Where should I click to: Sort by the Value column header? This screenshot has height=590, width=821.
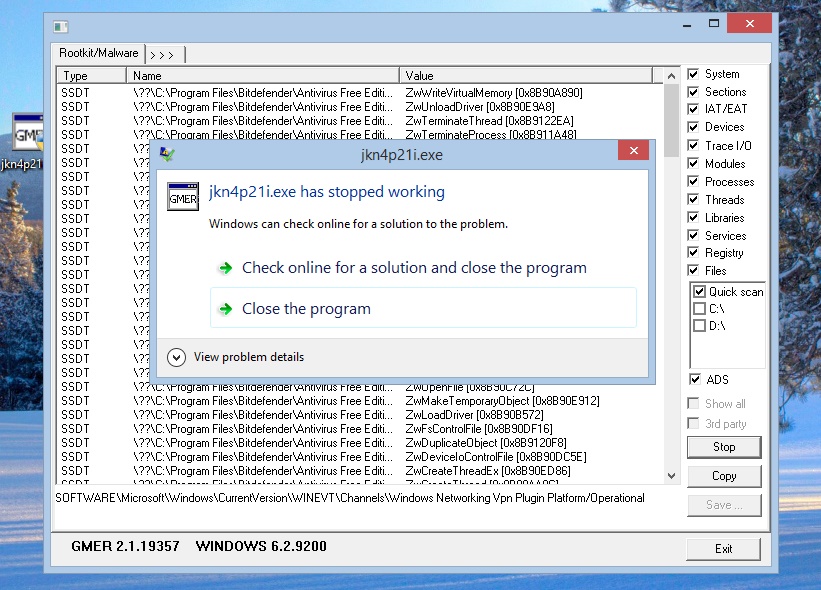pos(526,76)
